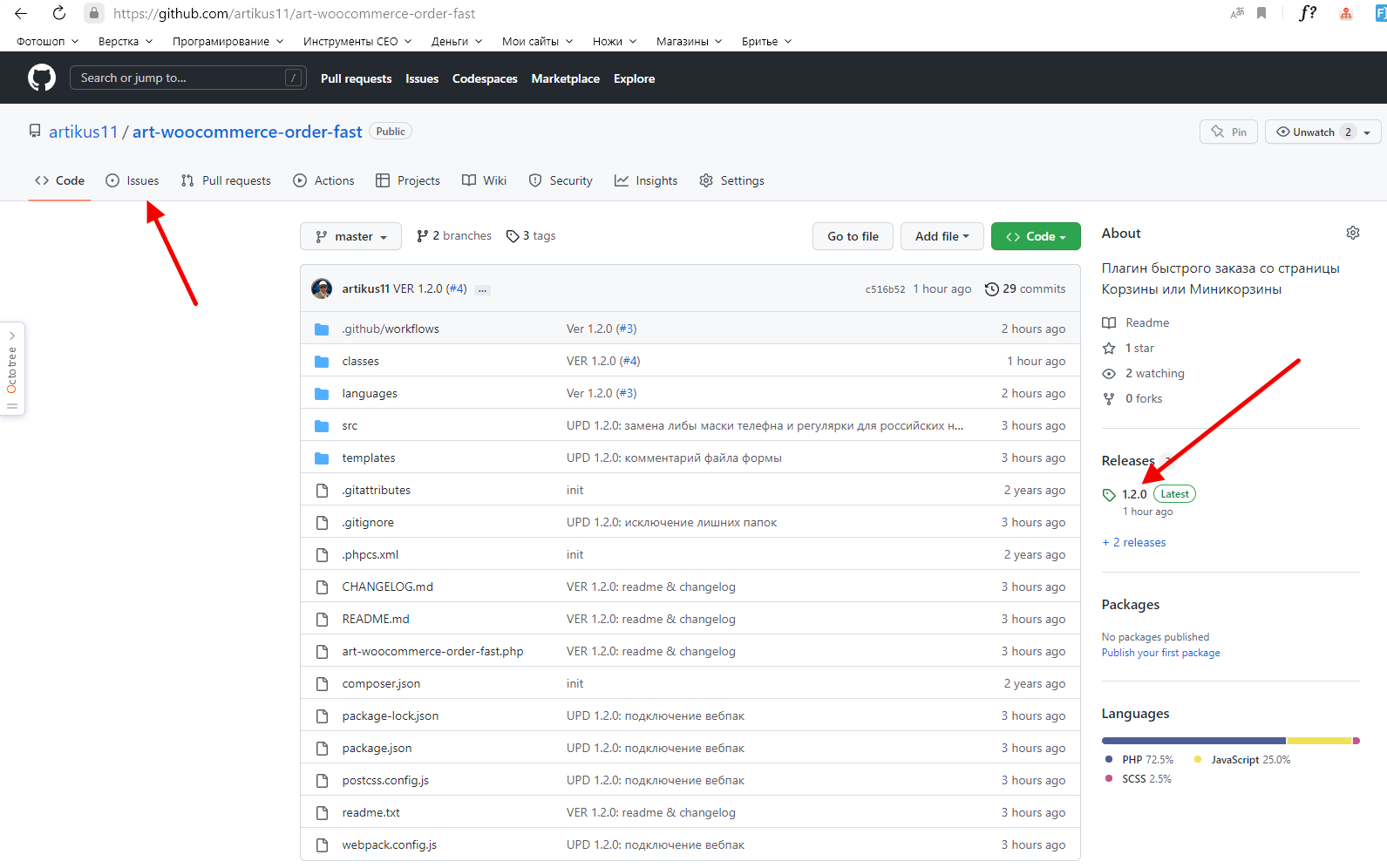Open the art-woocommerce-order-fast.php file
Image resolution: width=1387 pixels, height=868 pixels.
tap(433, 651)
